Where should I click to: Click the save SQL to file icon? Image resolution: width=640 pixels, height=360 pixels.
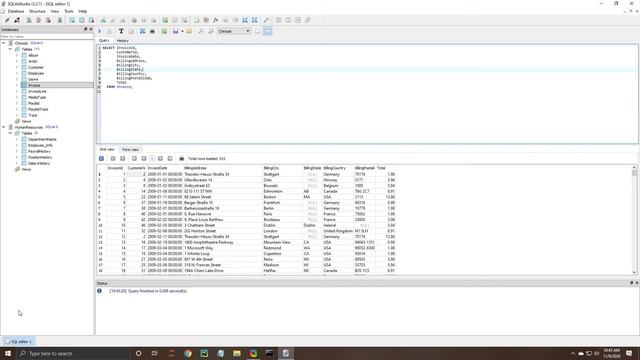click(176, 31)
